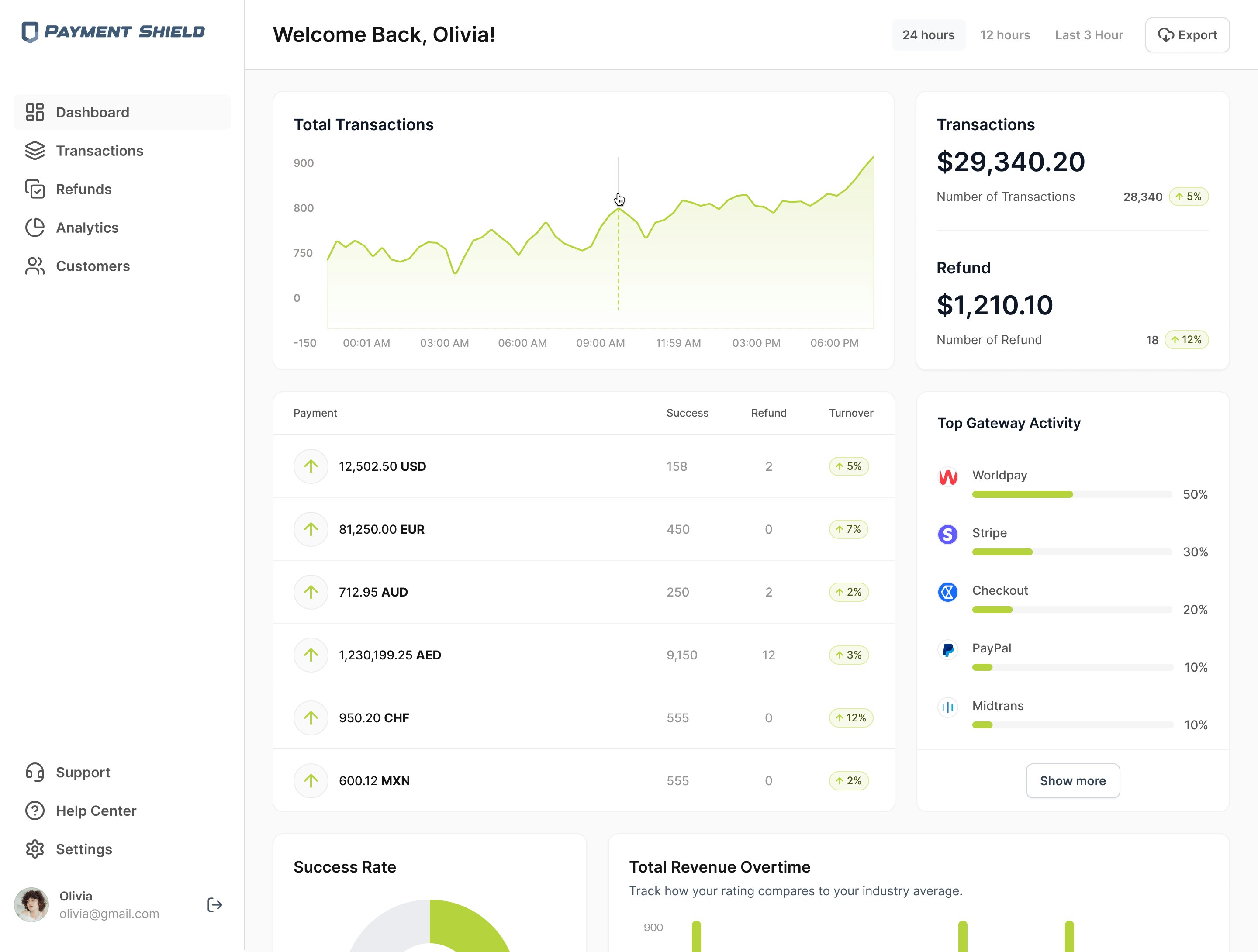The image size is (1258, 952).
Task: Click the 12% turnover badge in CHF row
Action: (851, 717)
